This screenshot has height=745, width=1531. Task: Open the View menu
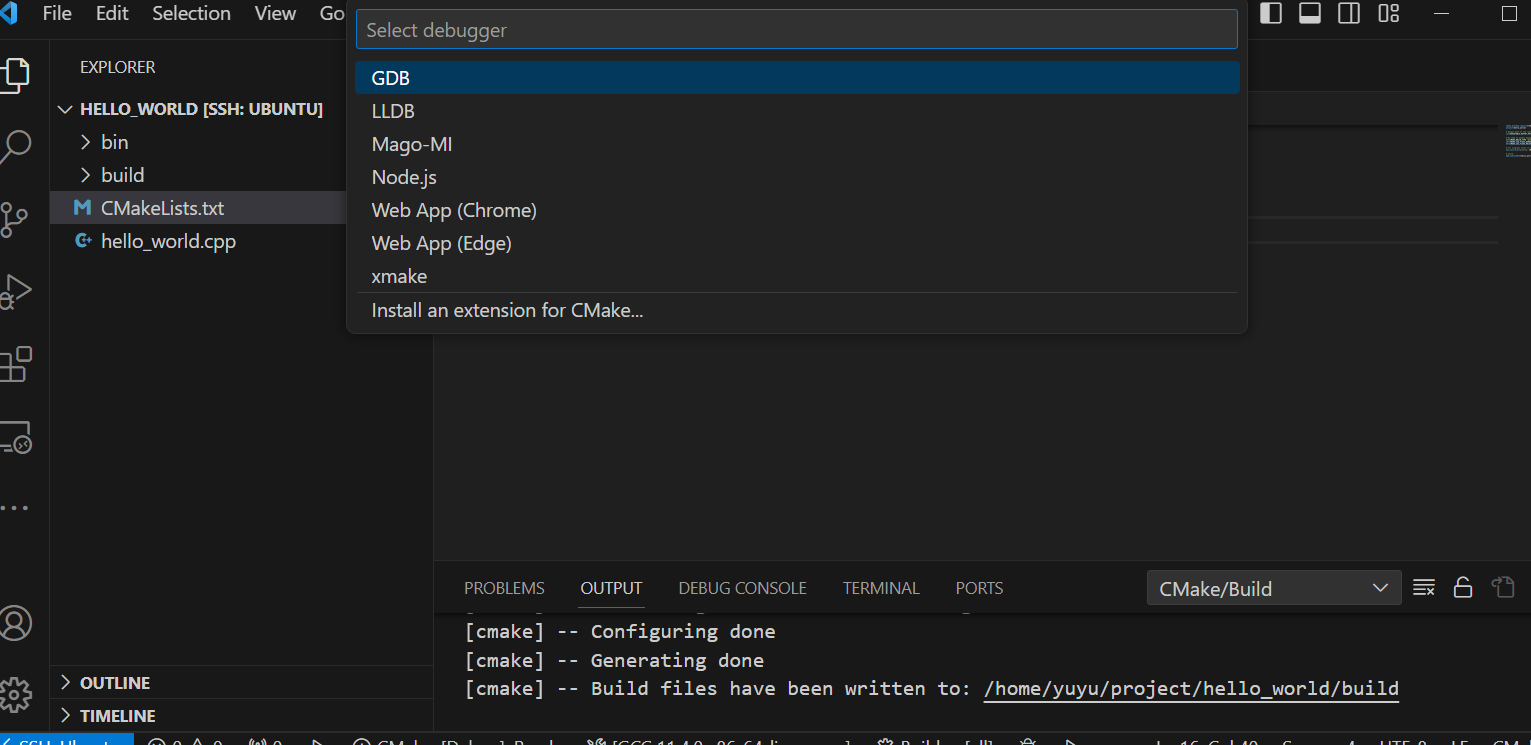(x=275, y=13)
